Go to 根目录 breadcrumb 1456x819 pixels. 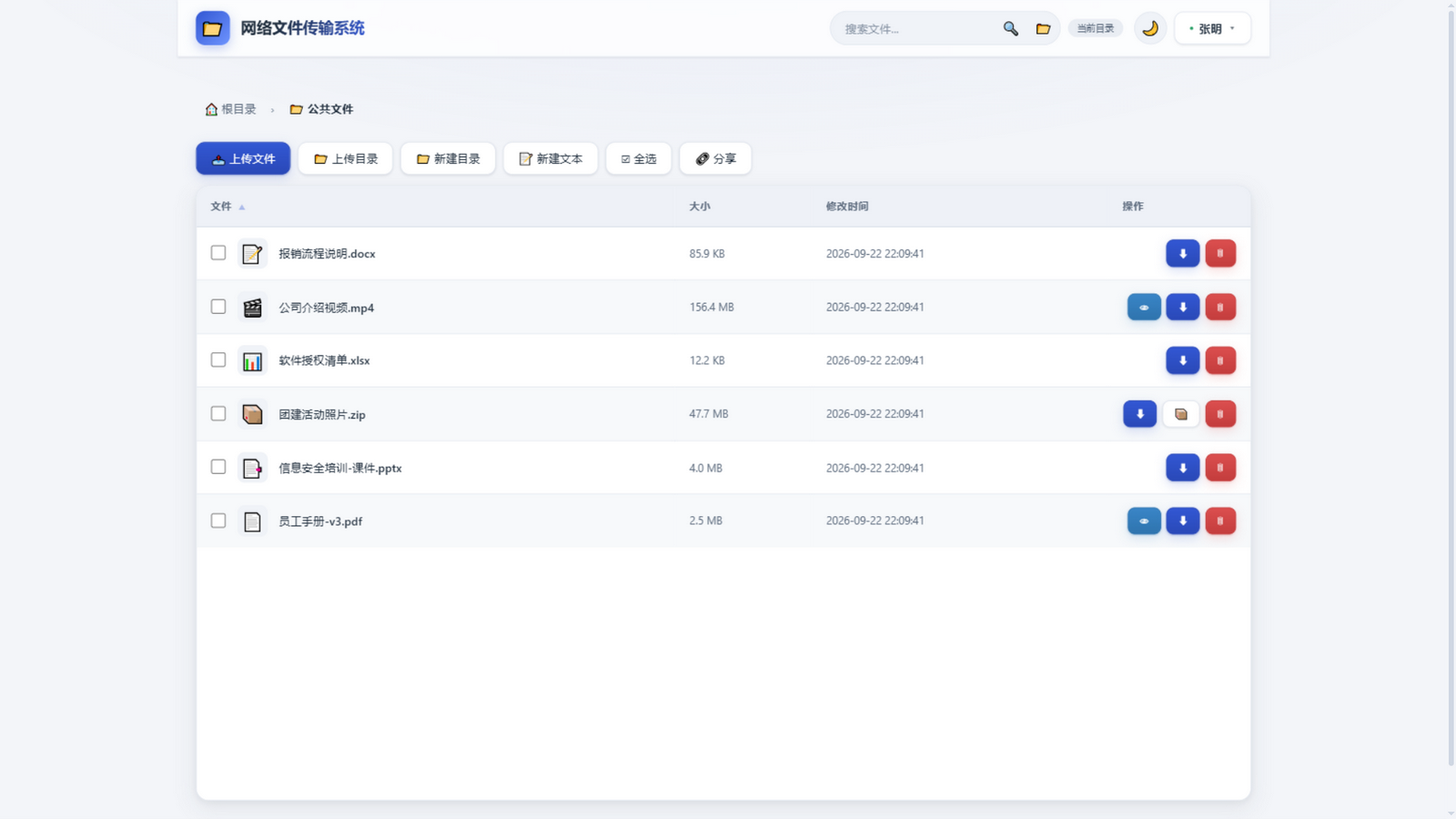[x=230, y=109]
